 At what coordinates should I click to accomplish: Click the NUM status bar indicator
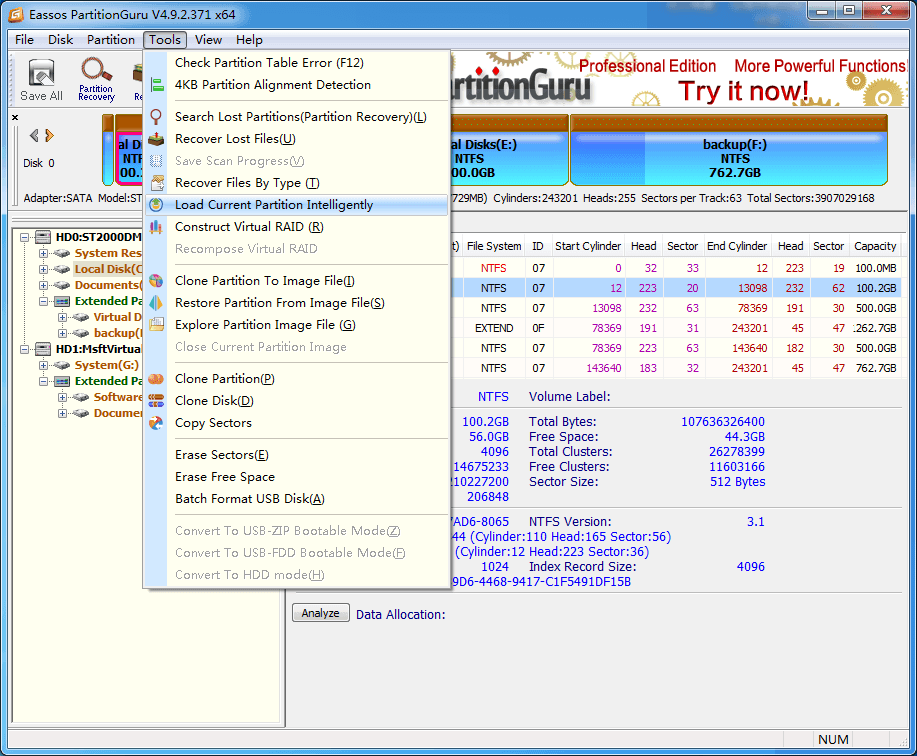833,740
